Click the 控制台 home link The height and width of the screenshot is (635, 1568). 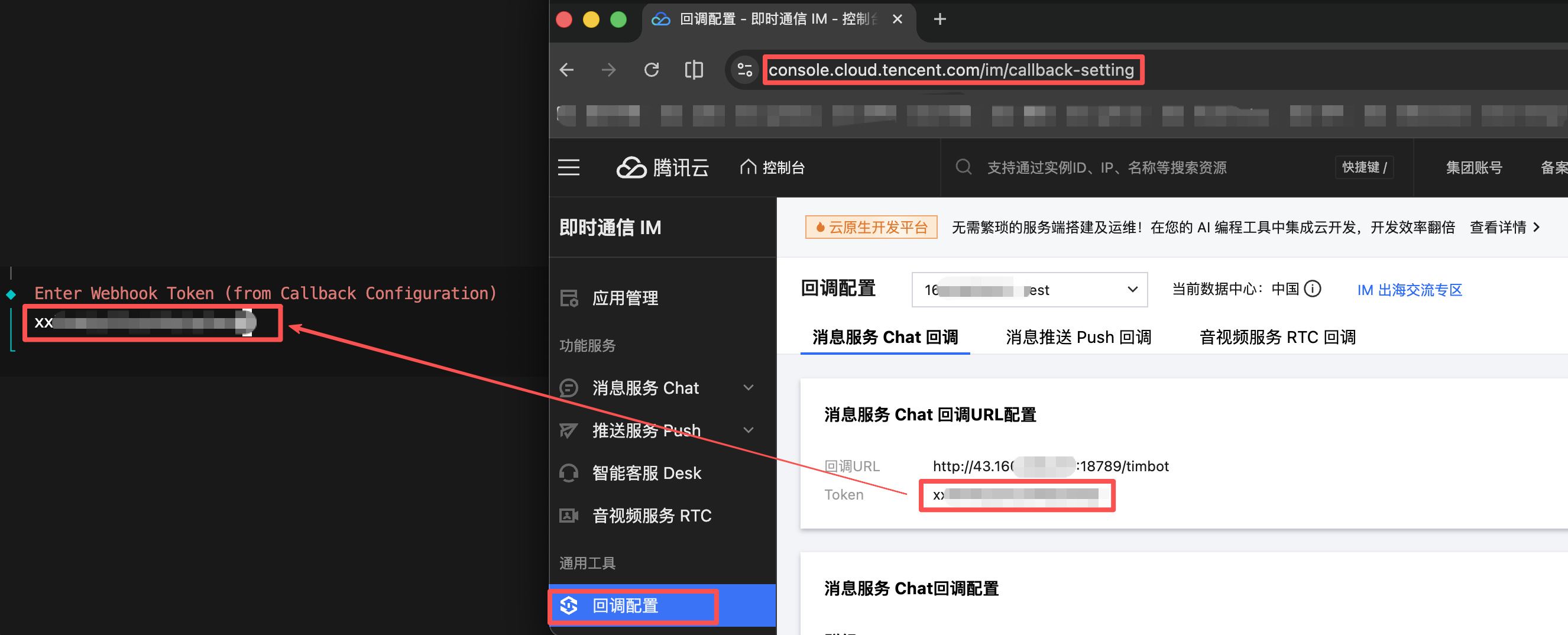[772, 167]
